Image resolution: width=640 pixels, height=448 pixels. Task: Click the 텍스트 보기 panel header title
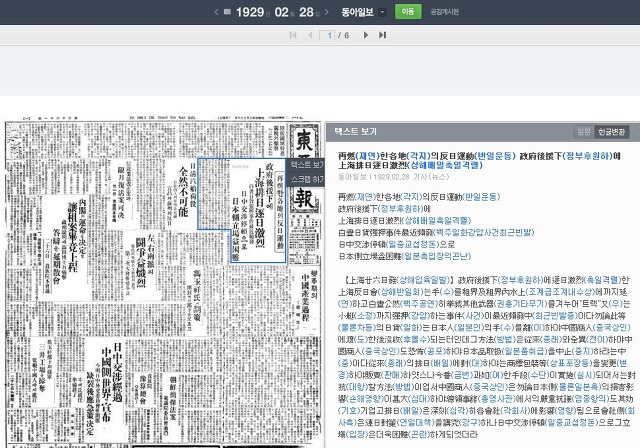(x=356, y=131)
